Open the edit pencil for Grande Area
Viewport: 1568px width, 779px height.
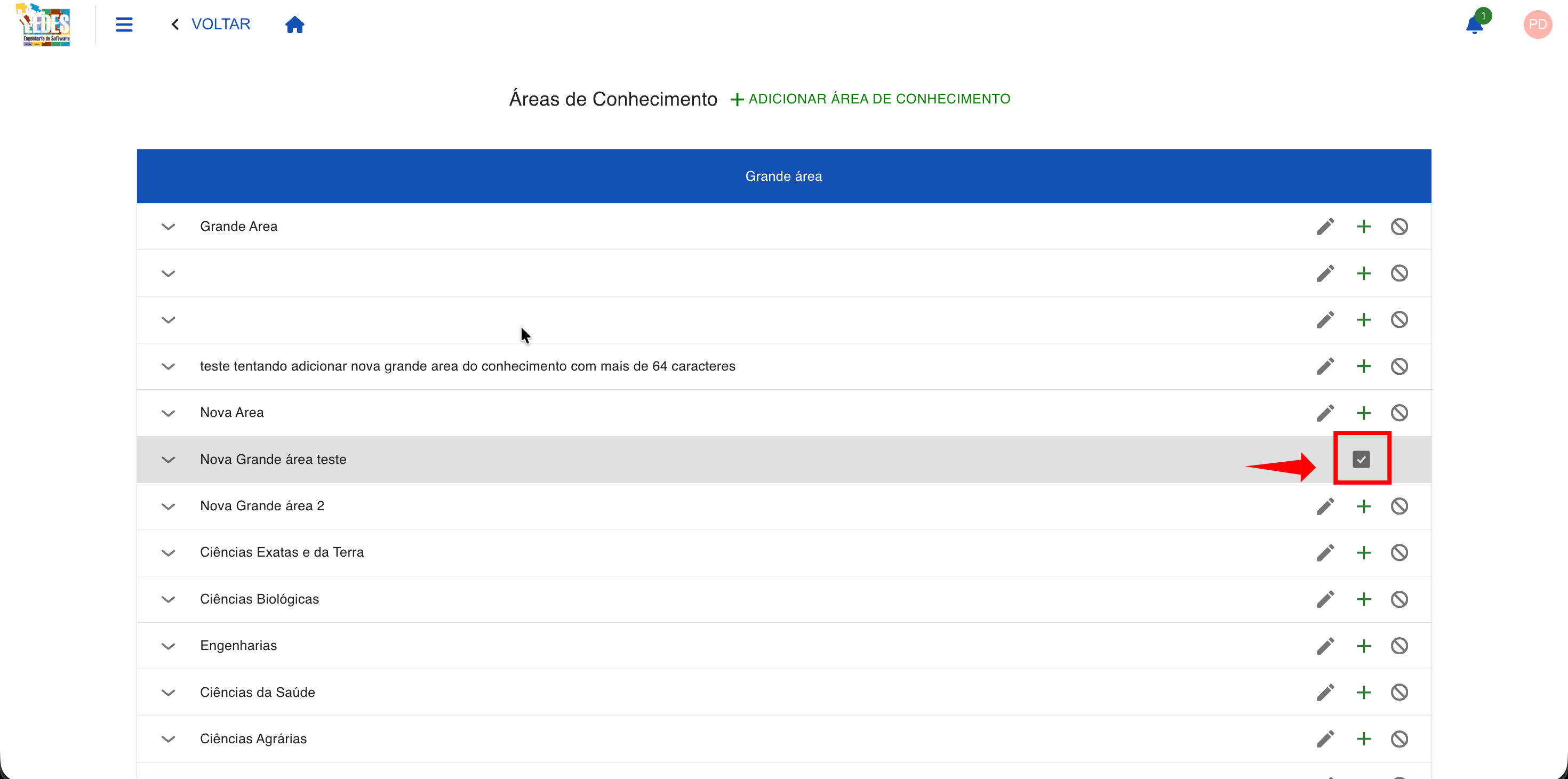[x=1326, y=226]
